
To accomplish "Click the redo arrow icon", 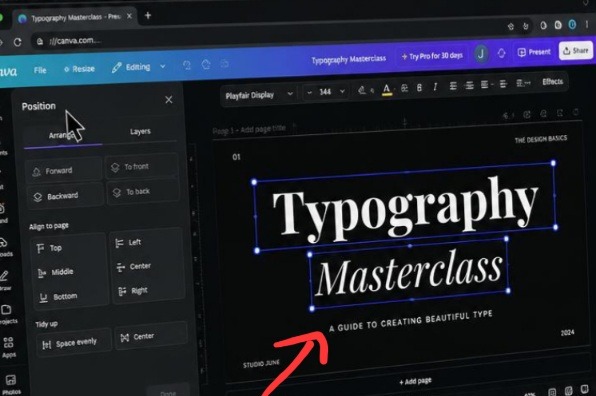I will pyautogui.click(x=206, y=64).
